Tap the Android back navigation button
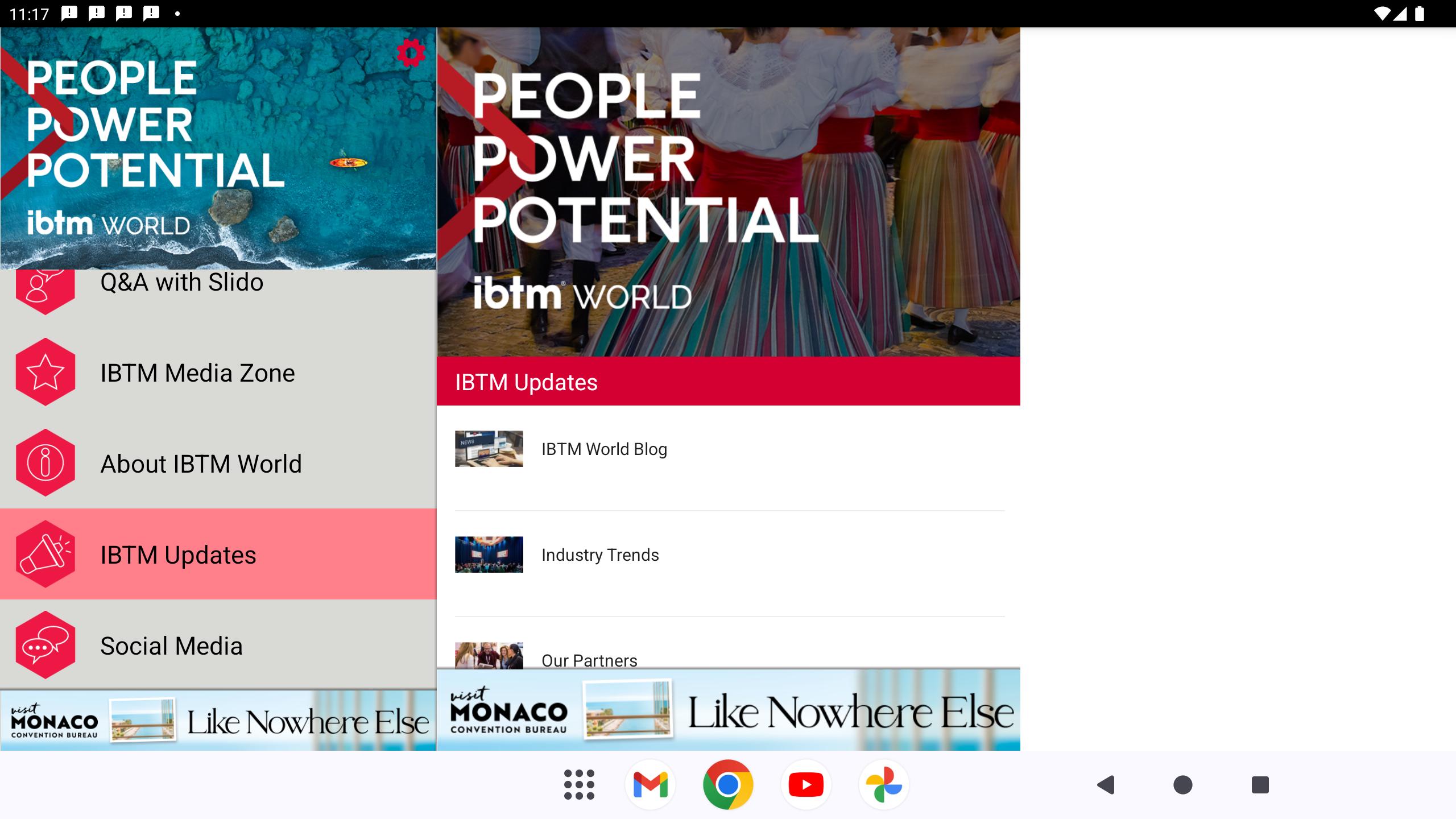Screen dimensions: 1456x819 click(x=1106, y=785)
